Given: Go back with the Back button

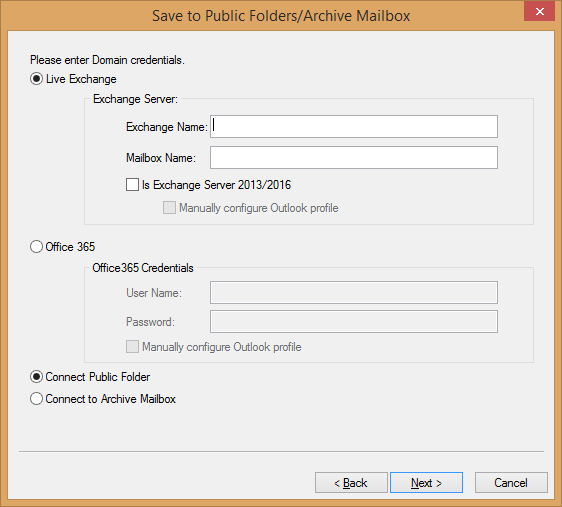Looking at the screenshot, I should [x=351, y=483].
